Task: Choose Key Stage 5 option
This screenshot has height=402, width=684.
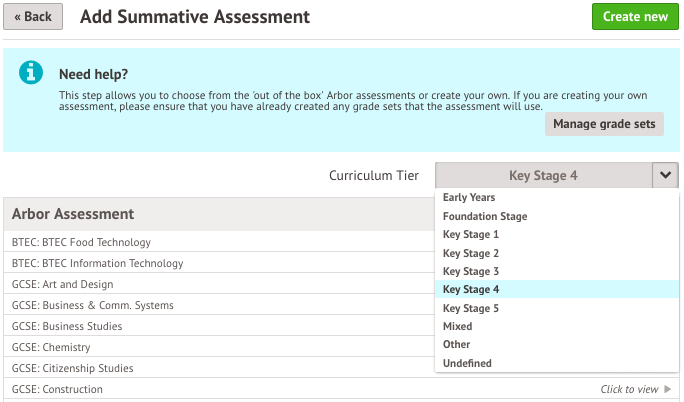Action: click(557, 308)
